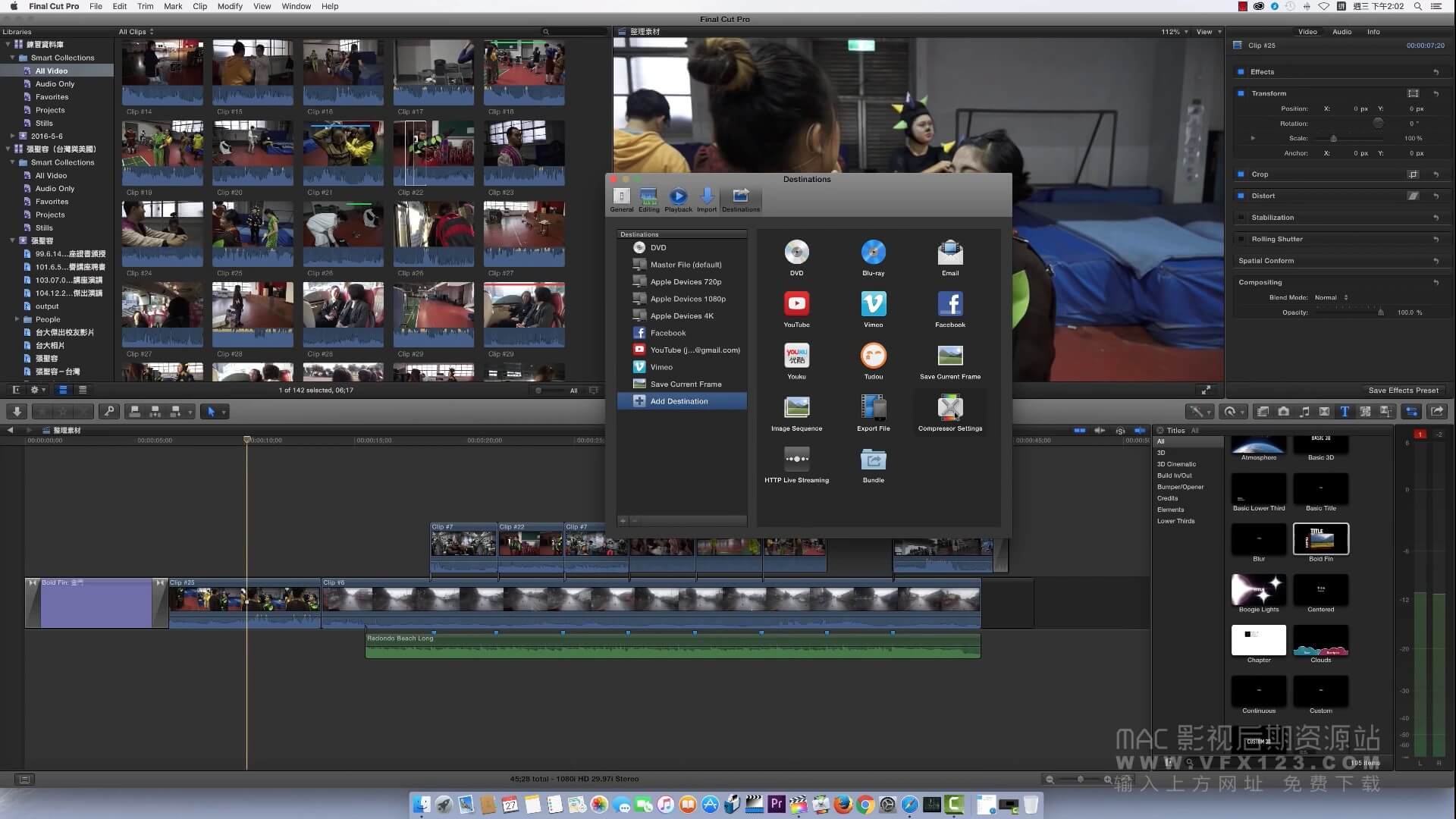Click the Import Media down-arrow button
The width and height of the screenshot is (1456, 819).
tap(17, 412)
